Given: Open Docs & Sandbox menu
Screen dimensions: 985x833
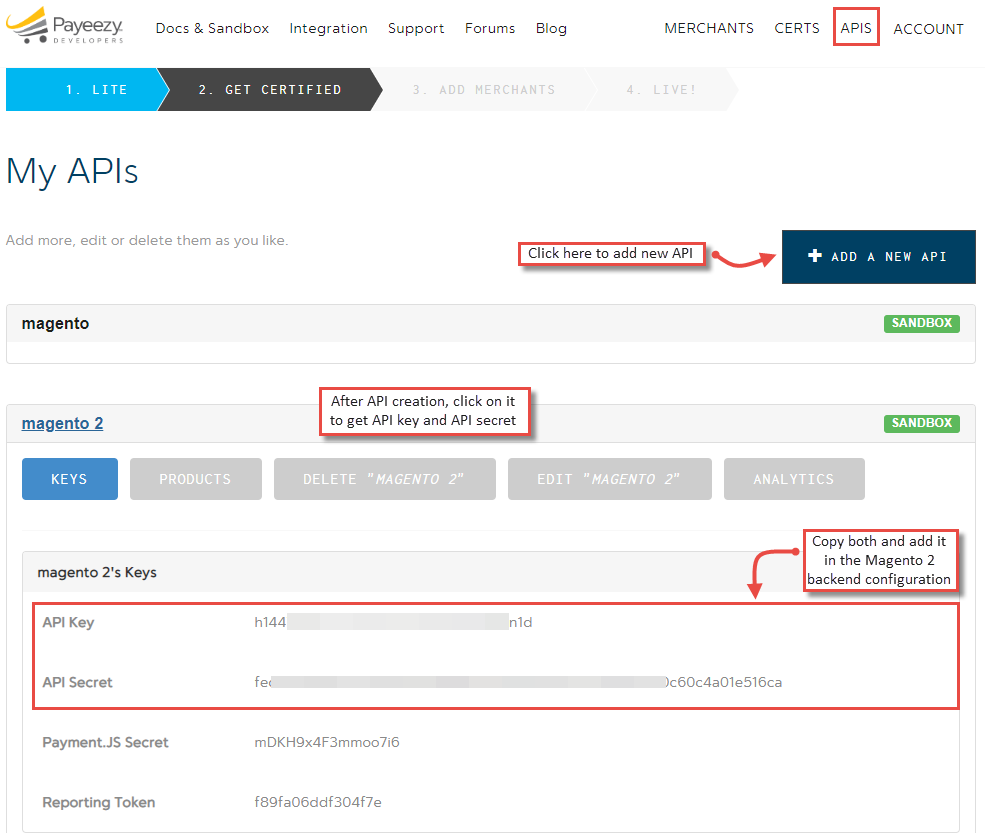Looking at the screenshot, I should point(212,28).
